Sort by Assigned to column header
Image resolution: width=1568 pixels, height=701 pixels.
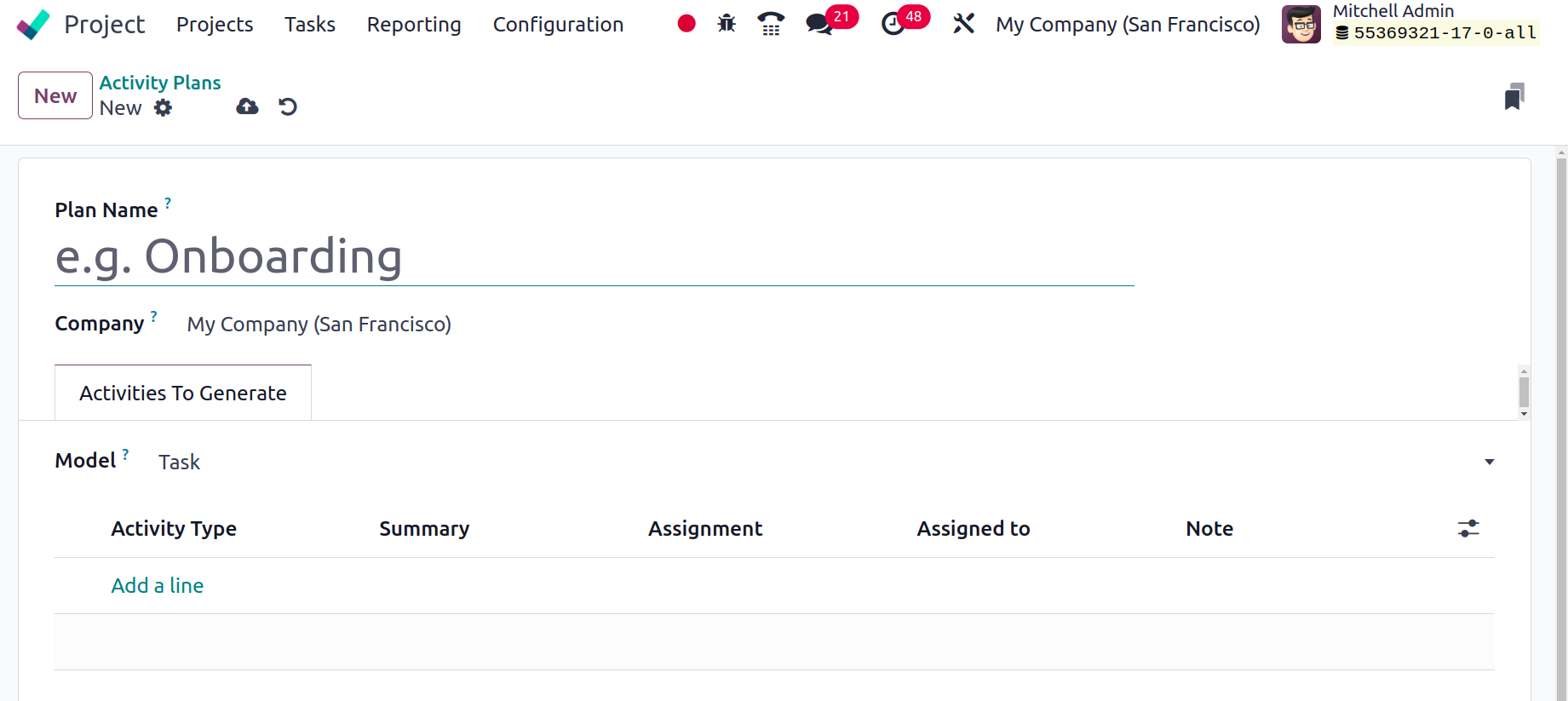click(974, 529)
